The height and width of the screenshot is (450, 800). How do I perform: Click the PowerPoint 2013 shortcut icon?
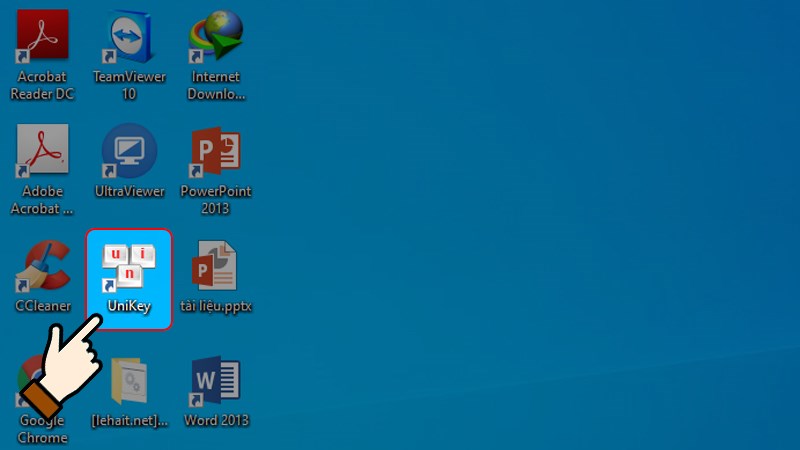click(215, 150)
